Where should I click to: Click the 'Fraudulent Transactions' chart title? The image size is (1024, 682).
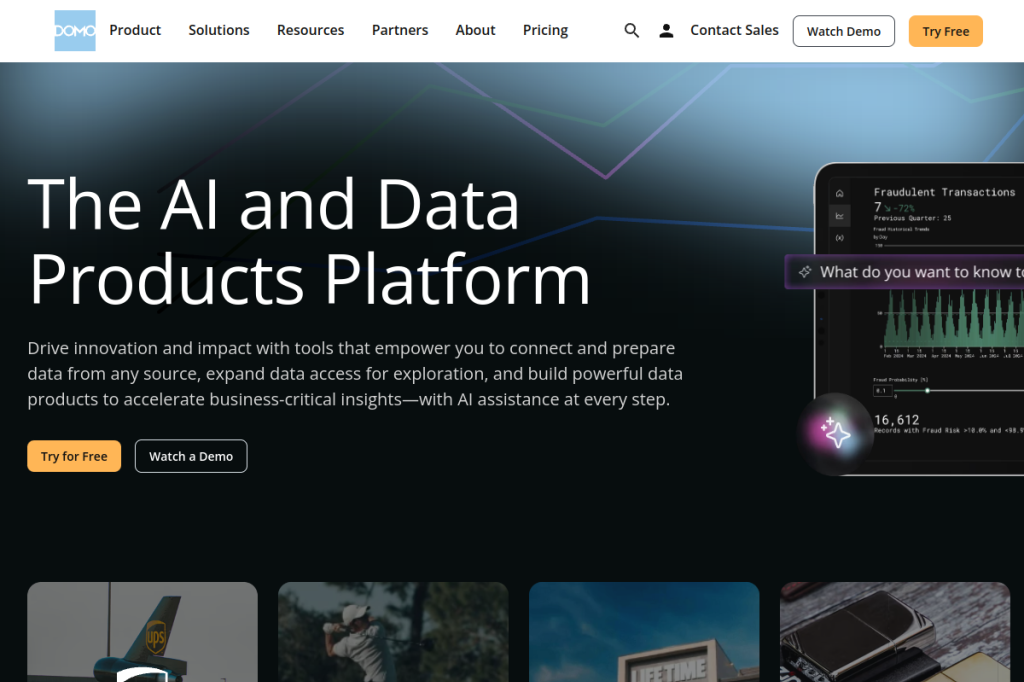click(x=944, y=192)
